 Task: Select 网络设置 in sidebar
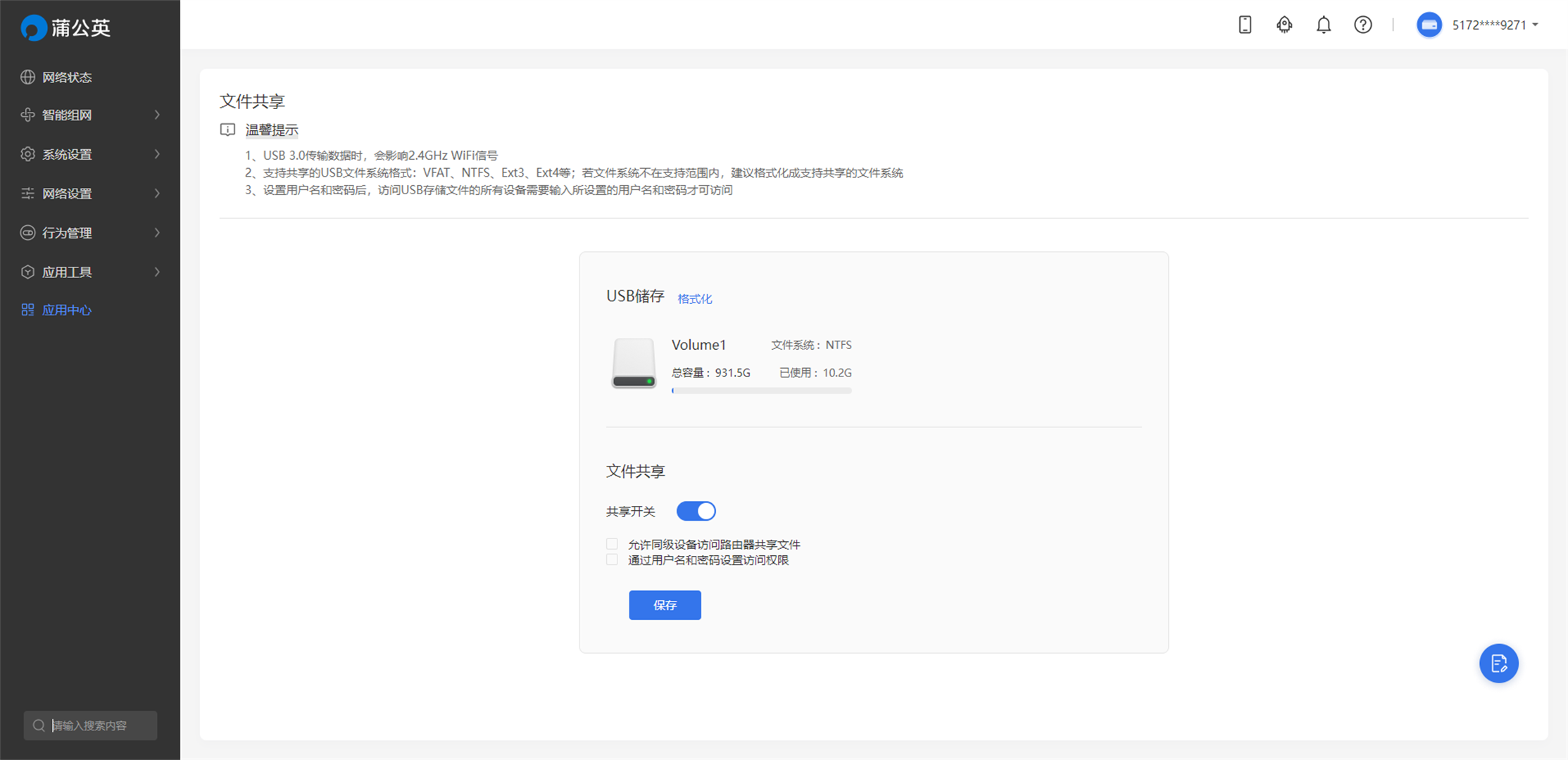click(x=90, y=193)
